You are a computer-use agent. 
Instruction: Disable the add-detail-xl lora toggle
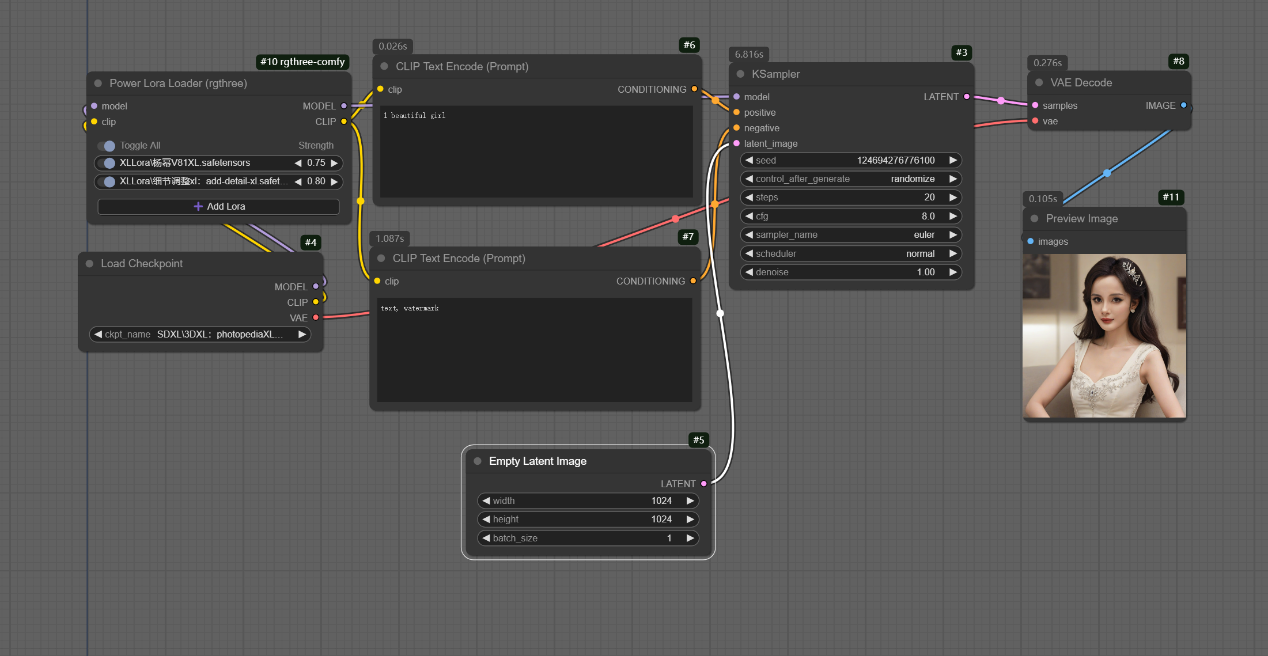108,182
